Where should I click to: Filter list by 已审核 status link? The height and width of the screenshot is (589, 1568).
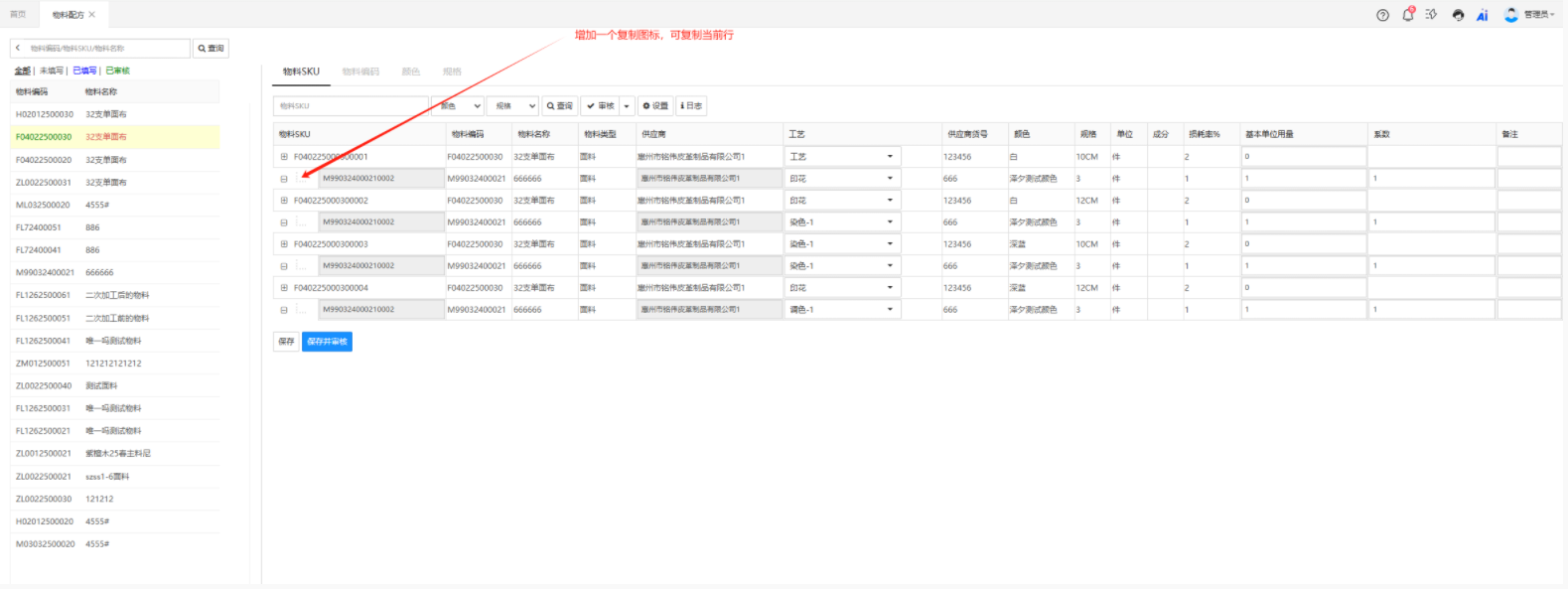click(118, 71)
